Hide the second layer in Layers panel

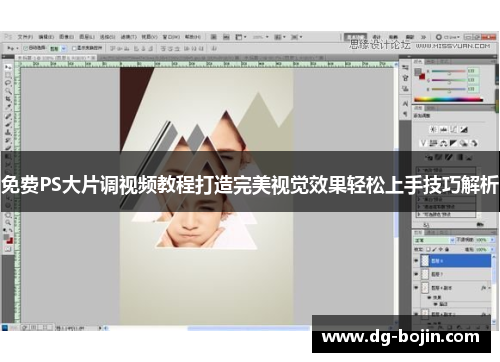pos(416,274)
